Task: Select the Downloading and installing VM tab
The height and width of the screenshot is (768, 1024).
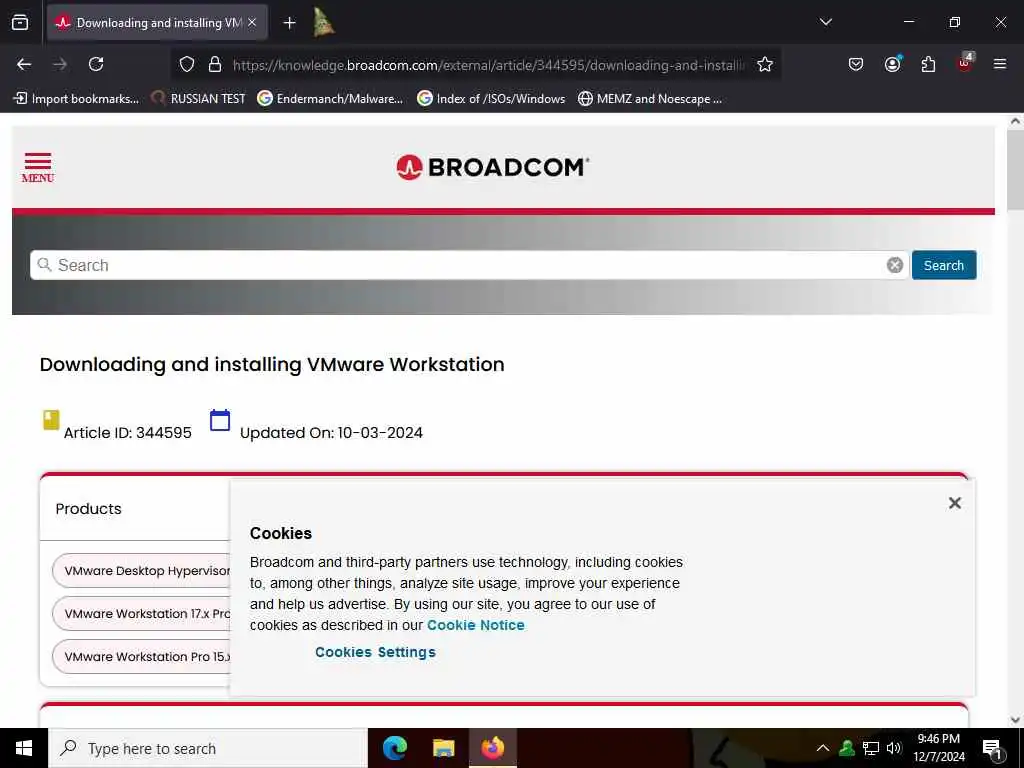Action: [157, 22]
